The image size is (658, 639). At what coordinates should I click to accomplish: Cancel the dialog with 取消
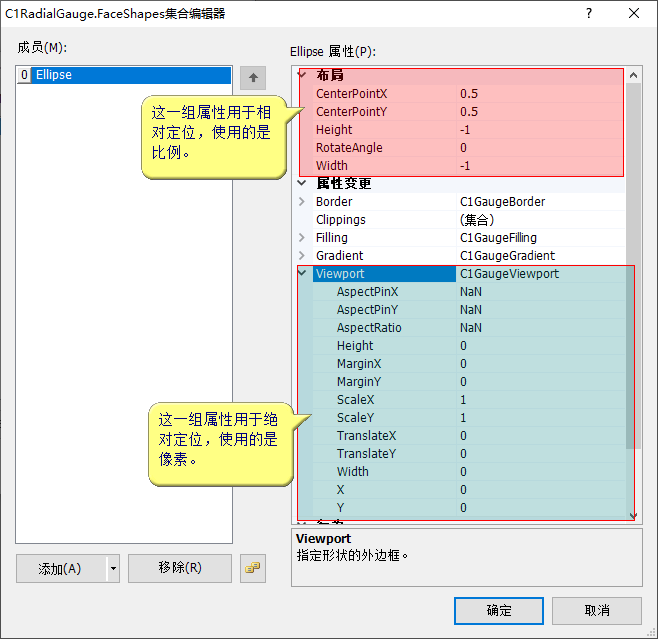tap(597, 610)
